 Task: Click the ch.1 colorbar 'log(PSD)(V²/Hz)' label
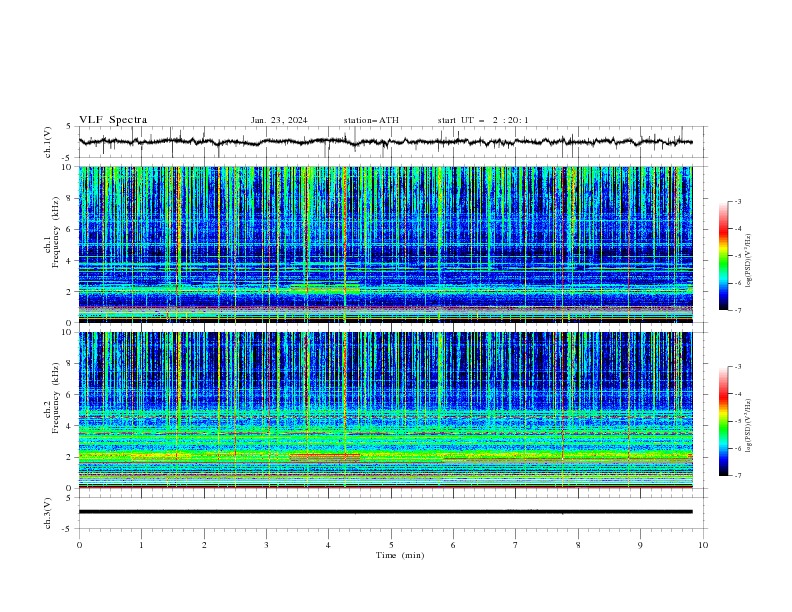(x=748, y=261)
